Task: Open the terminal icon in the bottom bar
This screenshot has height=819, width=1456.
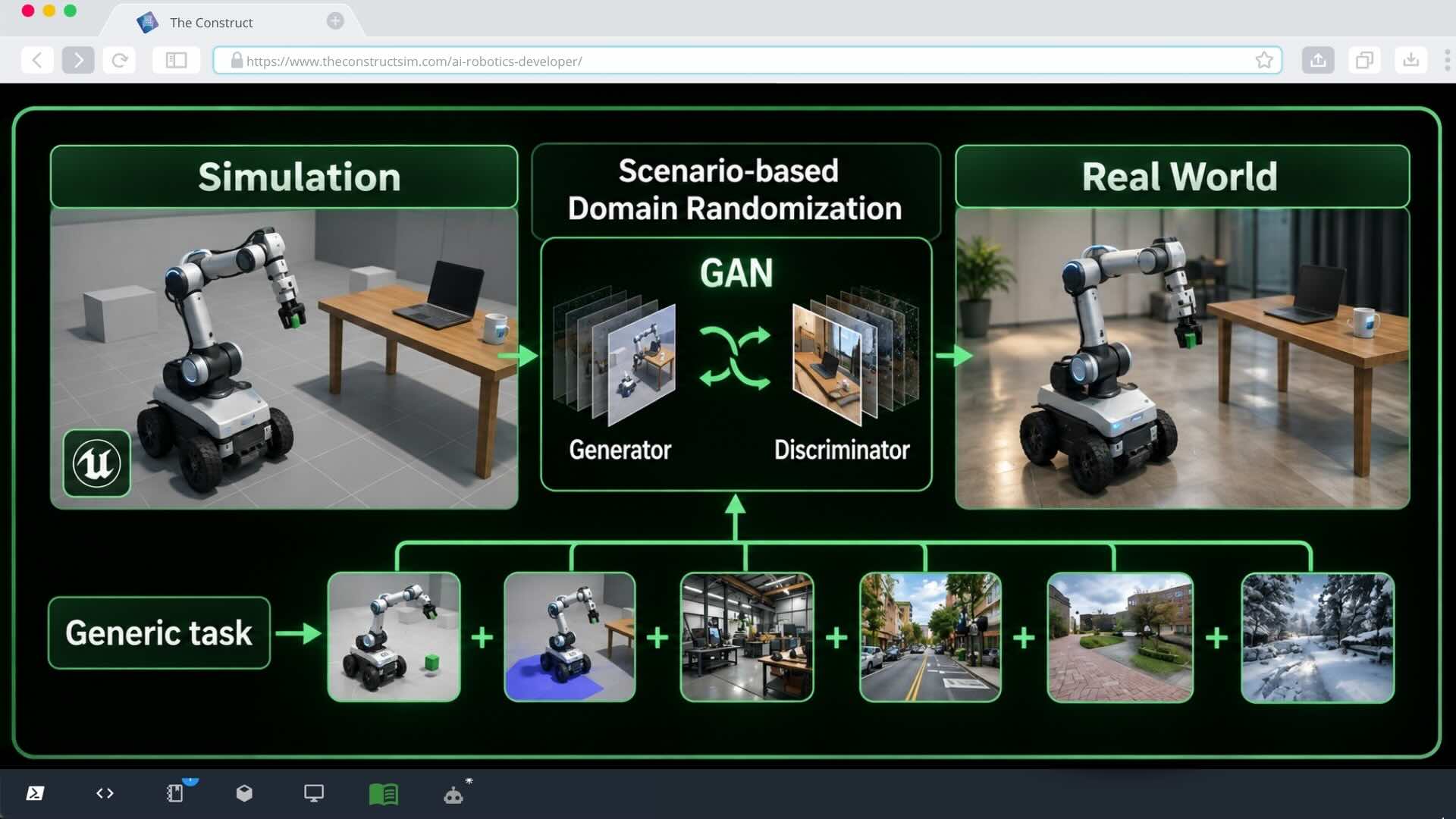Action: [x=35, y=793]
